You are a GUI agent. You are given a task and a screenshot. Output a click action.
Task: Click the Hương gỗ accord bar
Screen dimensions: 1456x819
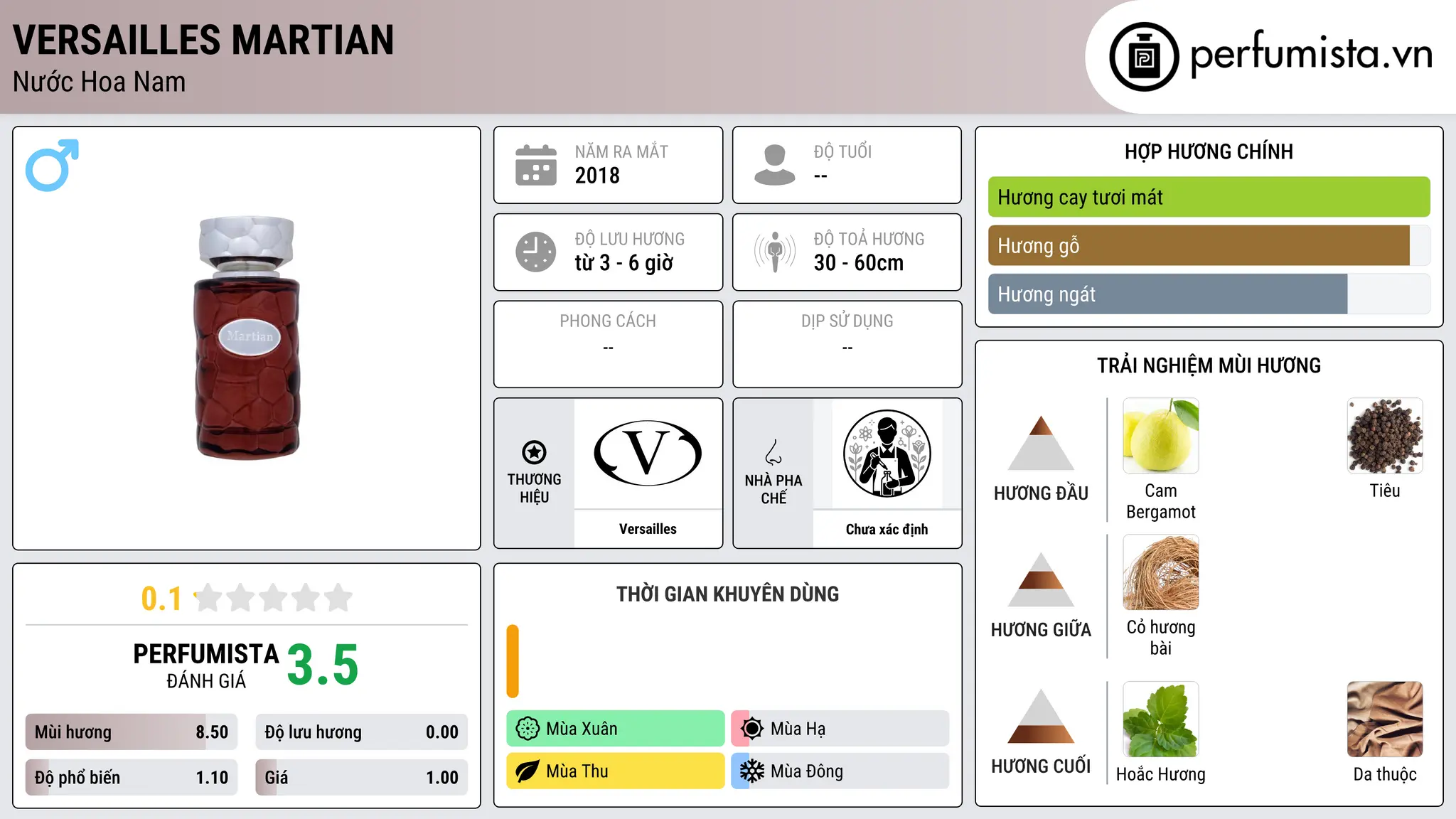pyautogui.click(x=1209, y=245)
